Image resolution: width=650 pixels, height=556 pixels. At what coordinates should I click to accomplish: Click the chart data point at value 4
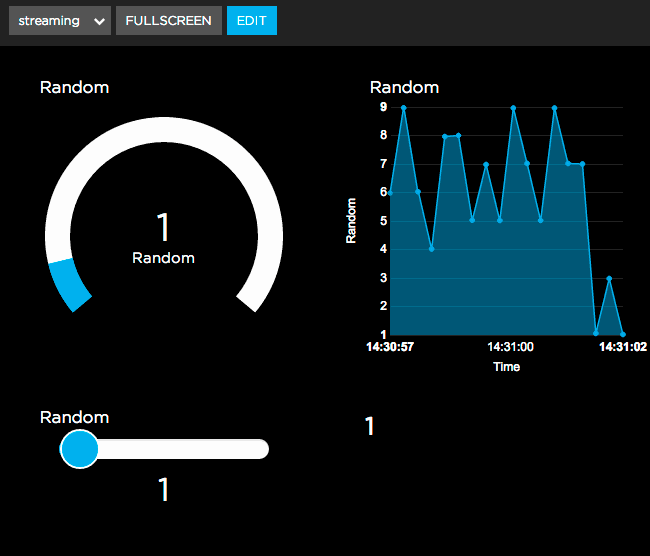pyautogui.click(x=431, y=248)
